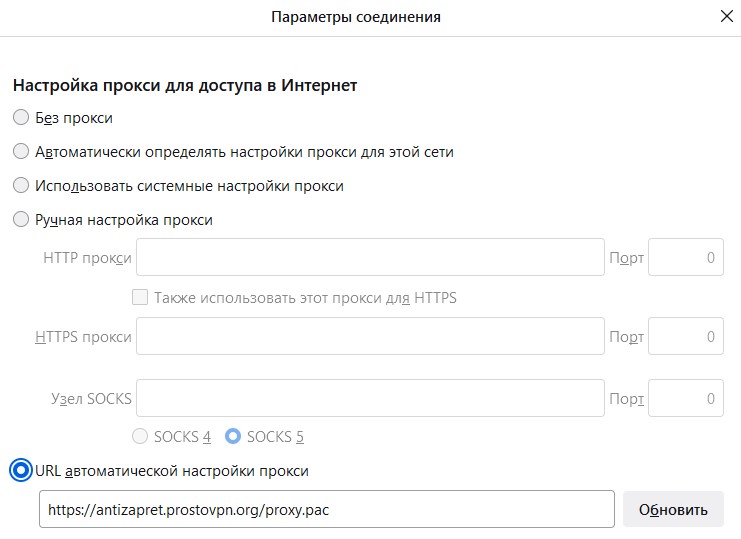The image size is (741, 539).
Task: Select "Использовать системные настройки прокси" radio
Action: tap(21, 186)
